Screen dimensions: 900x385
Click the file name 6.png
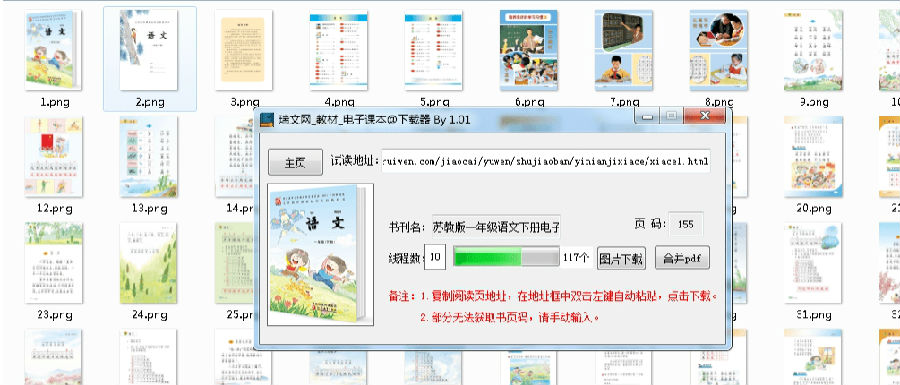(529, 103)
